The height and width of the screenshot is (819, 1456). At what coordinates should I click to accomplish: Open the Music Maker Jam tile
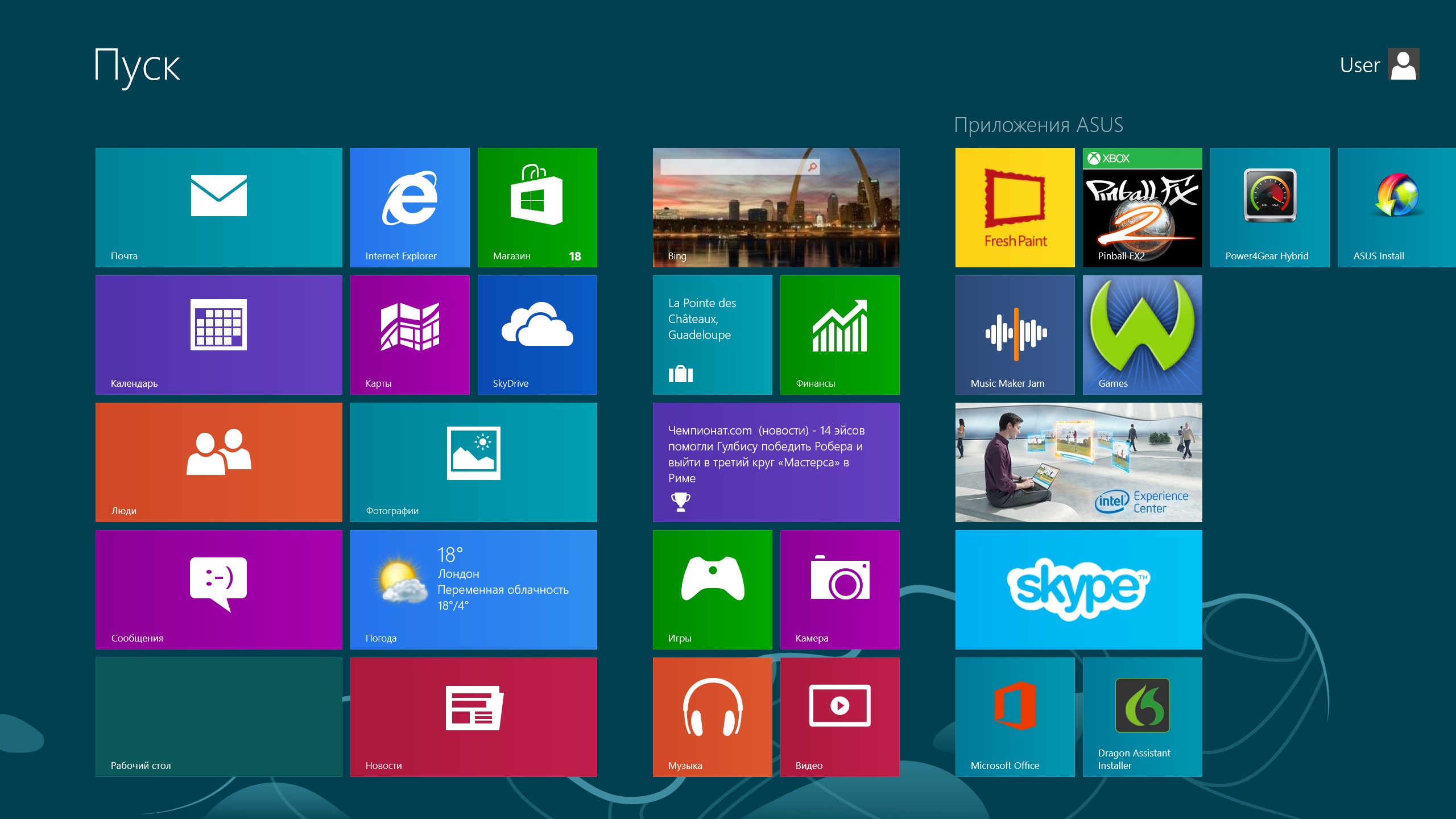tap(1015, 334)
